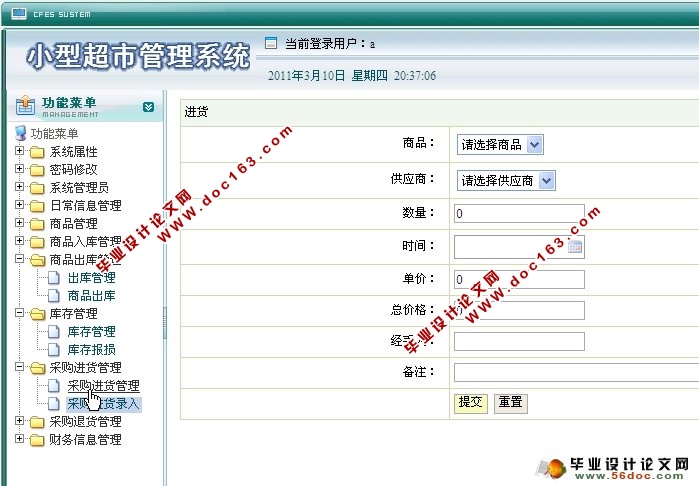Select the 功能菜单 root tree label
Viewport: 699px width, 486px height.
[x=54, y=133]
